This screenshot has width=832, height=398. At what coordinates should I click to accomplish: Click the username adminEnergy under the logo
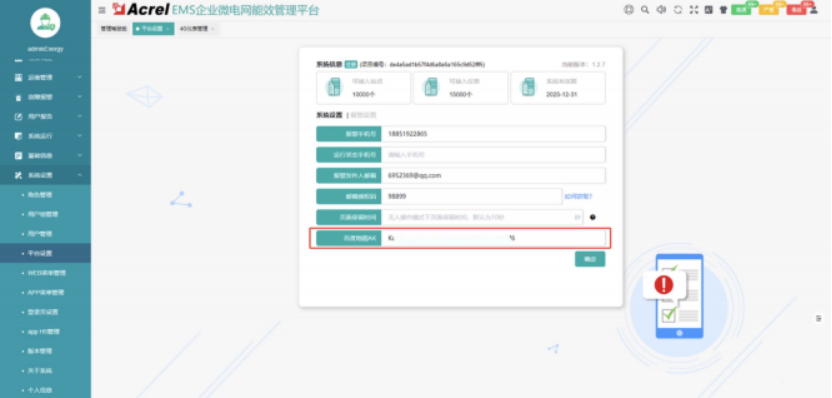coord(45,49)
